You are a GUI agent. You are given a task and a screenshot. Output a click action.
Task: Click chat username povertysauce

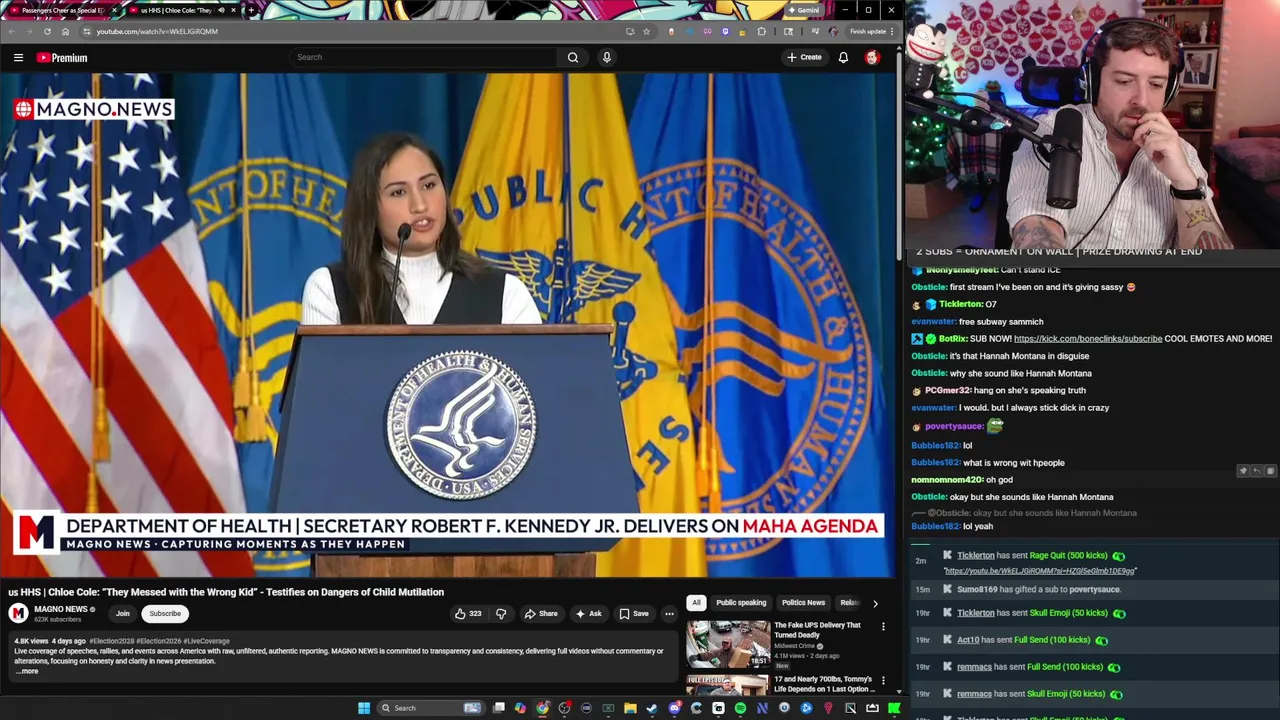tap(954, 426)
